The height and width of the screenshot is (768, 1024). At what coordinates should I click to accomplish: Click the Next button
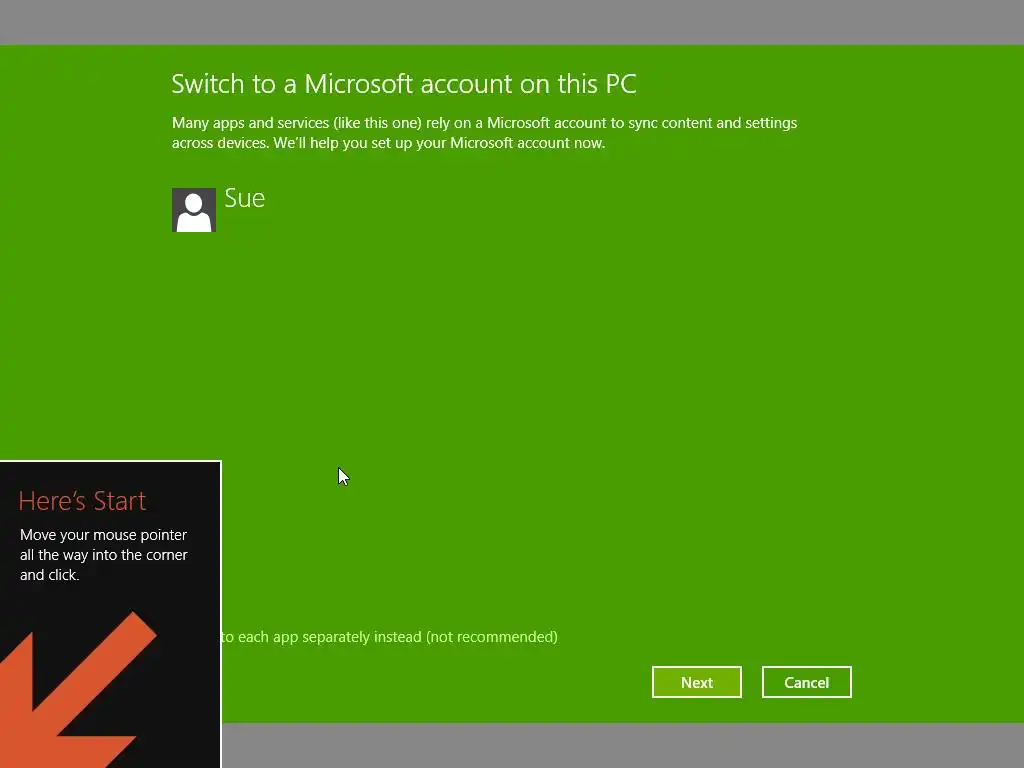696,682
